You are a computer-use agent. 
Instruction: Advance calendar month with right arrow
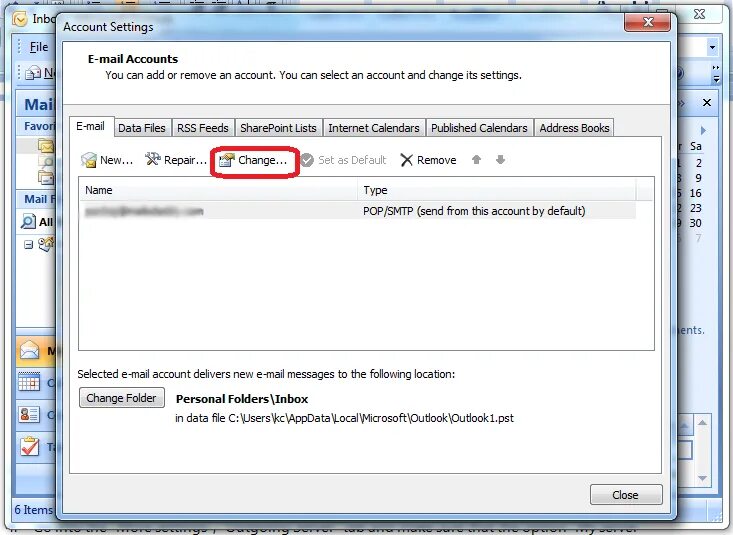(x=703, y=130)
